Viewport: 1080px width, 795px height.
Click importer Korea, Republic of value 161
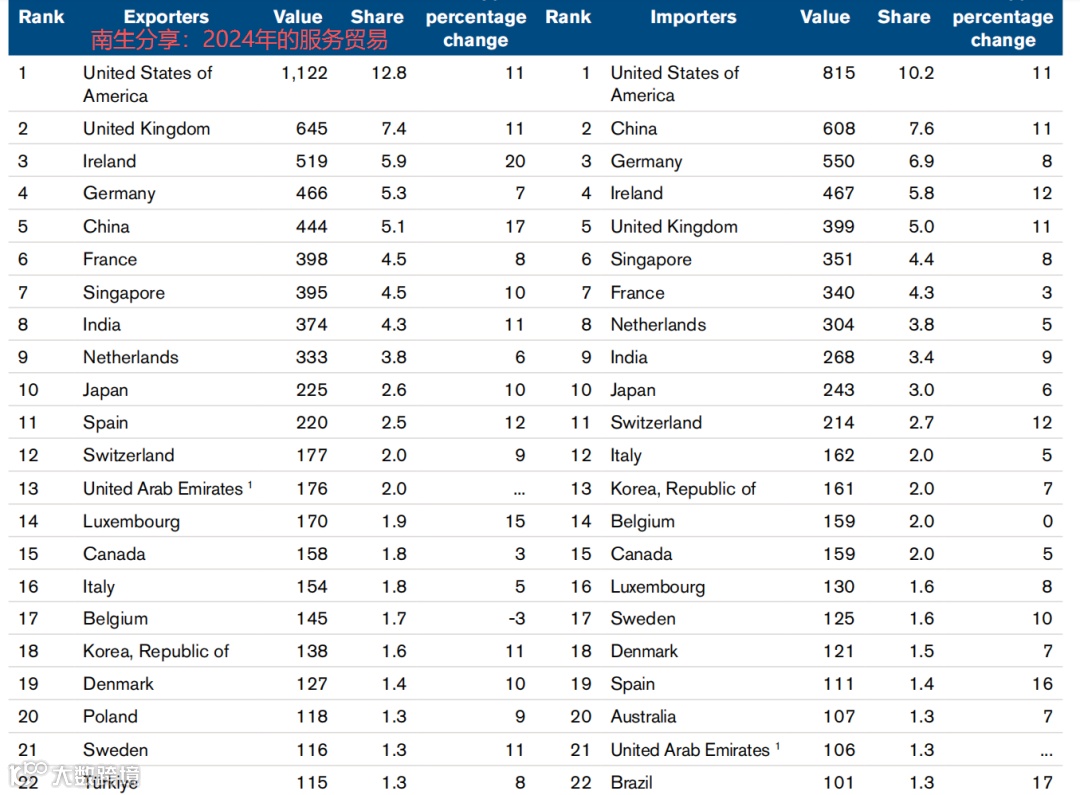(838, 488)
